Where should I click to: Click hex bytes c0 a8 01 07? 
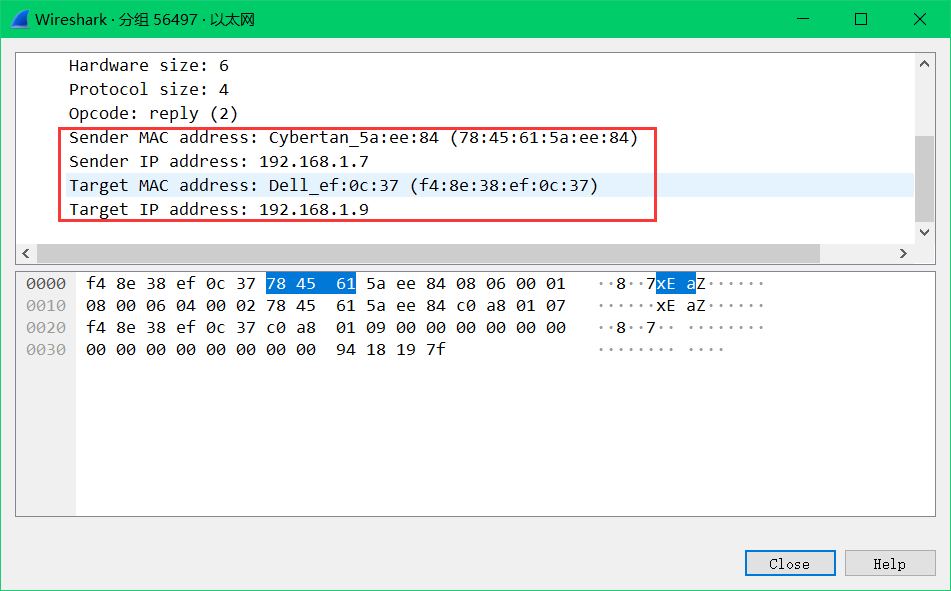pyautogui.click(x=511, y=305)
